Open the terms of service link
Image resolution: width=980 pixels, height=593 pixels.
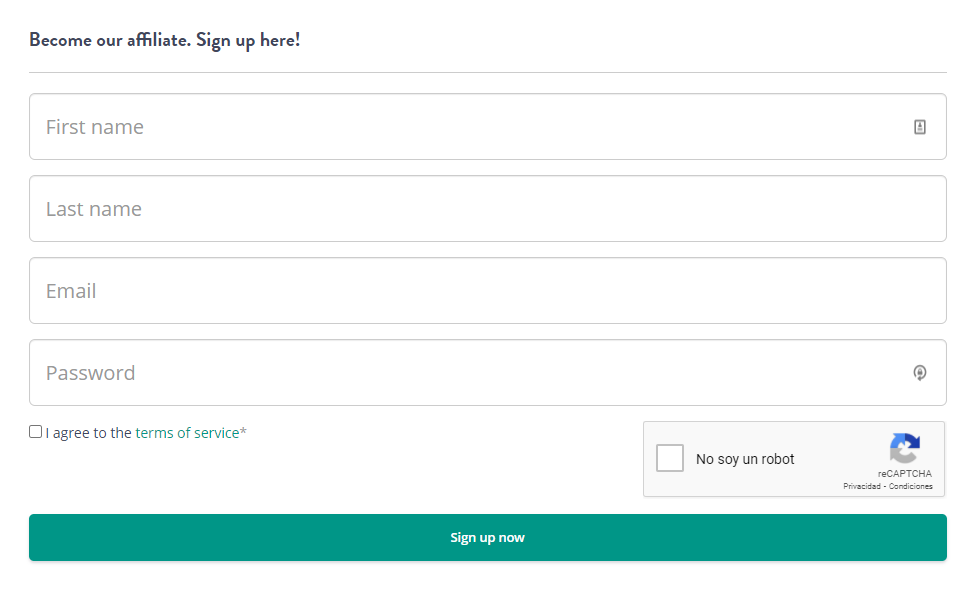[x=187, y=433]
